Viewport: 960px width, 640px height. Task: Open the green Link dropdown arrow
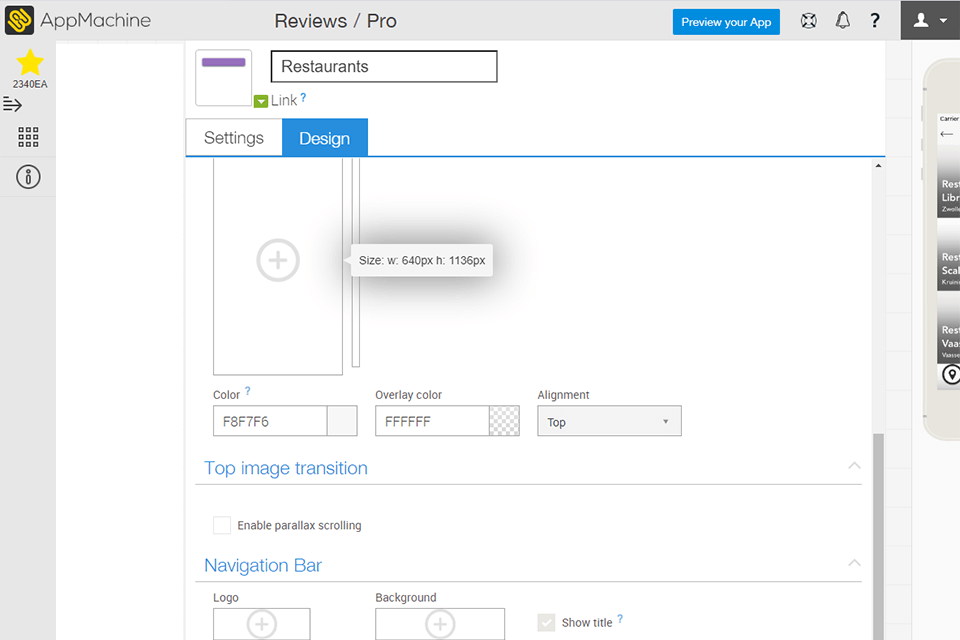click(x=261, y=101)
